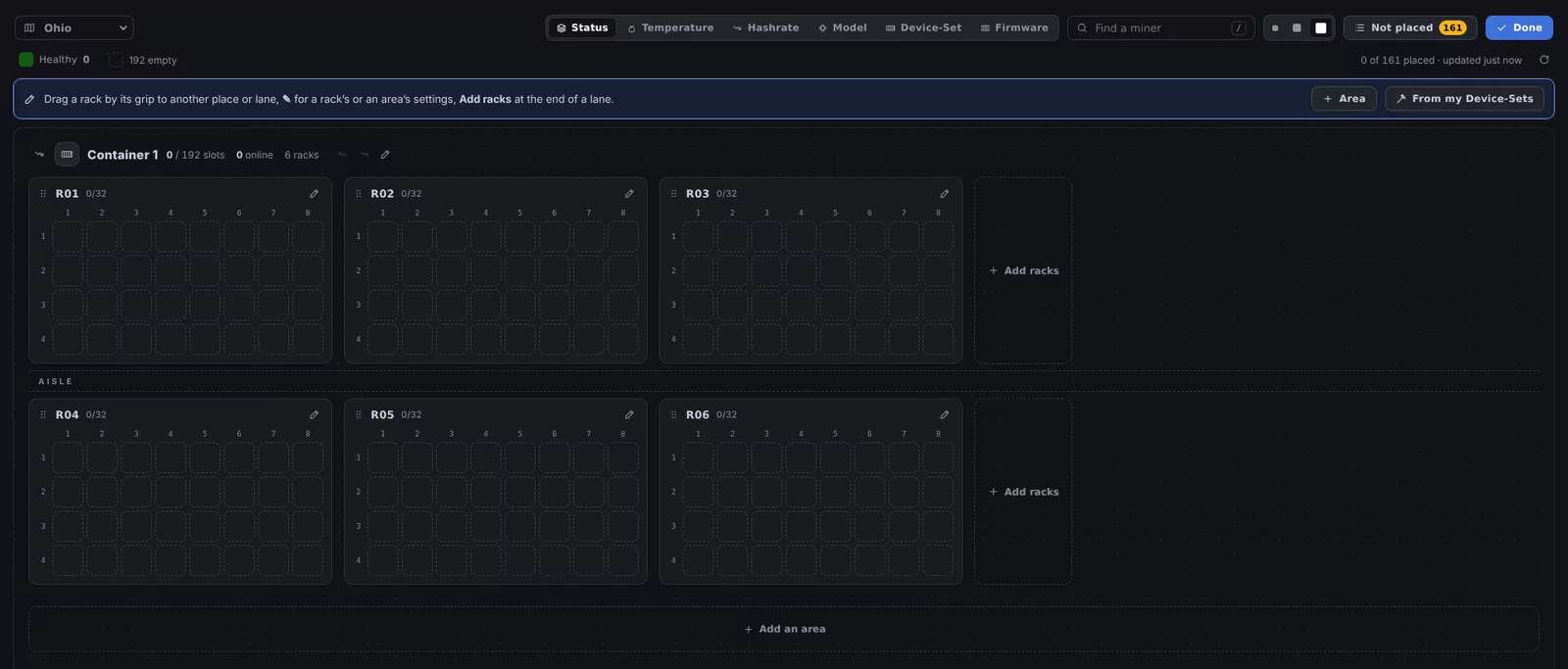The image size is (1568, 669).
Task: Click the search magnifier icon
Action: click(1082, 28)
